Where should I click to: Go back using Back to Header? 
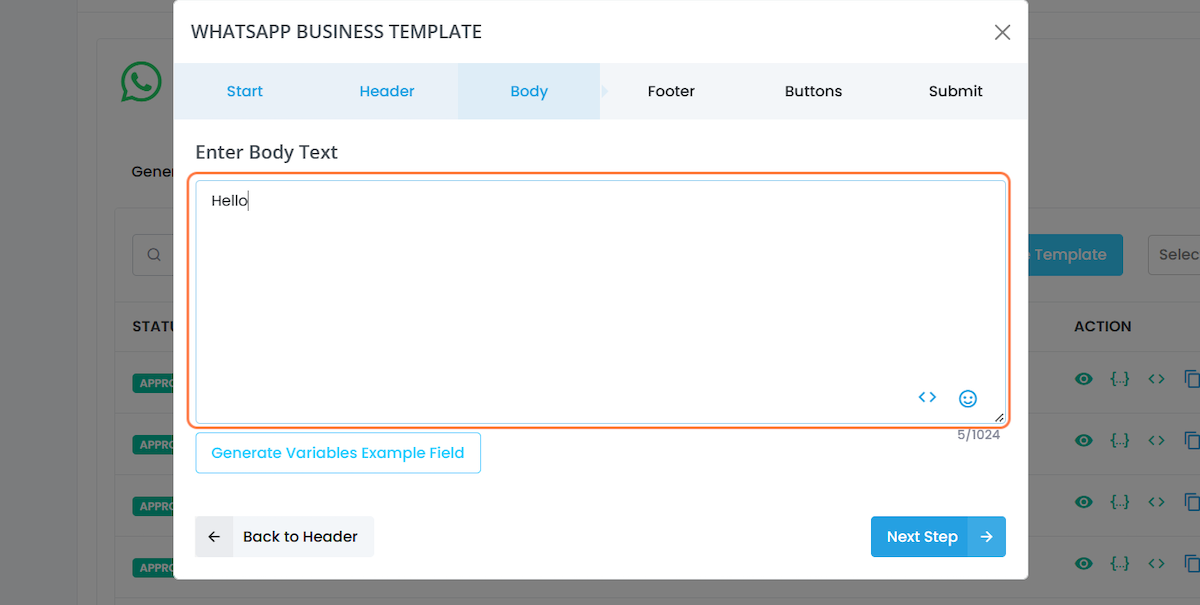[284, 537]
